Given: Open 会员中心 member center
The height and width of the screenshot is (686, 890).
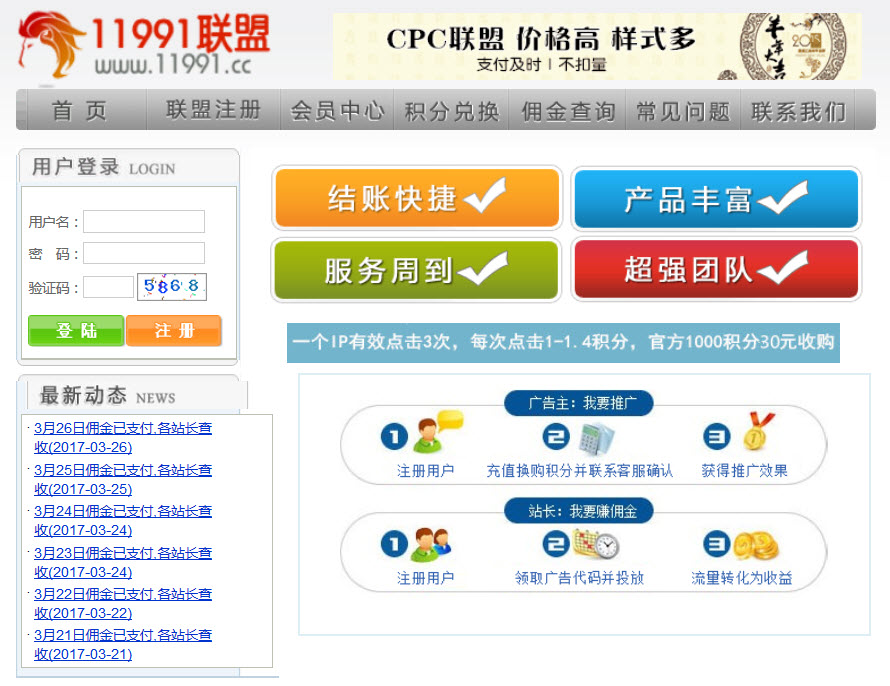Looking at the screenshot, I should coord(336,111).
